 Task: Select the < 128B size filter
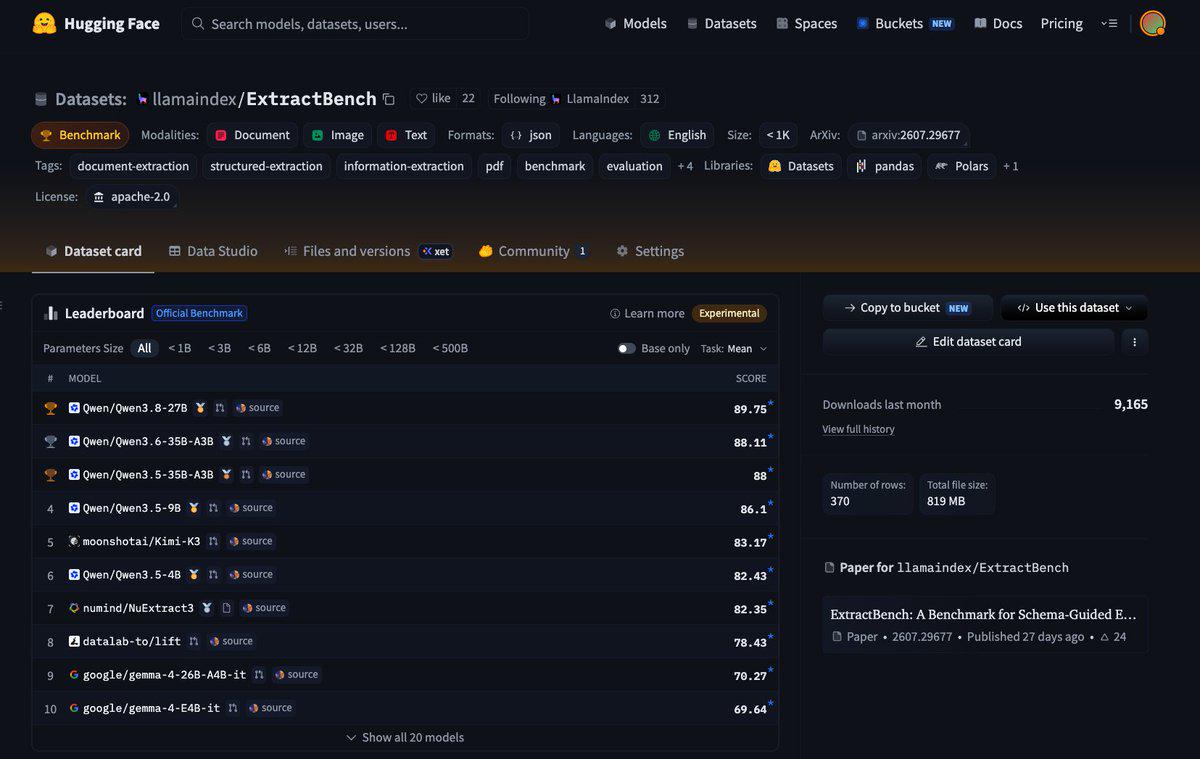pyautogui.click(x=397, y=348)
